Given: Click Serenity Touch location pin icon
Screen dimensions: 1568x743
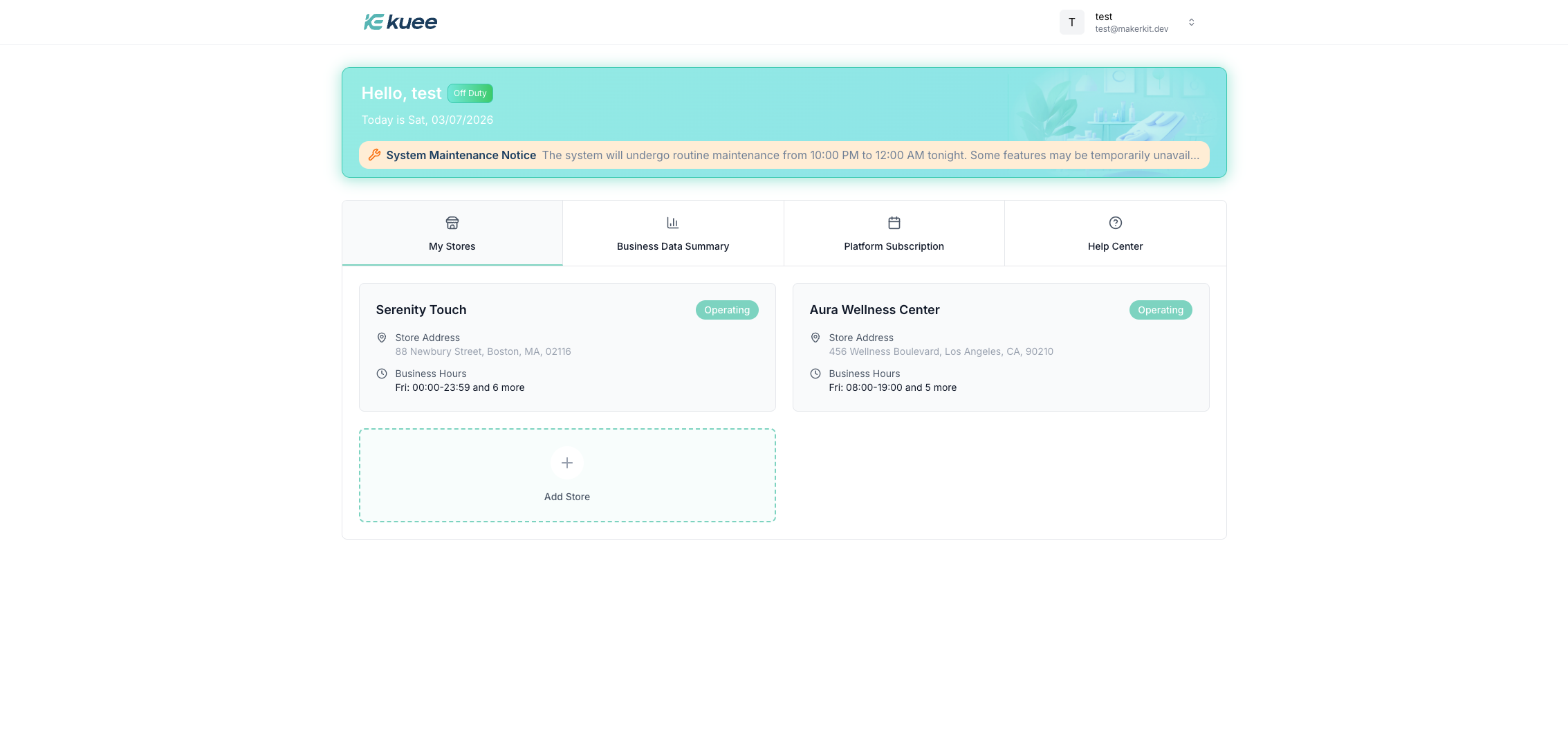Looking at the screenshot, I should point(381,338).
